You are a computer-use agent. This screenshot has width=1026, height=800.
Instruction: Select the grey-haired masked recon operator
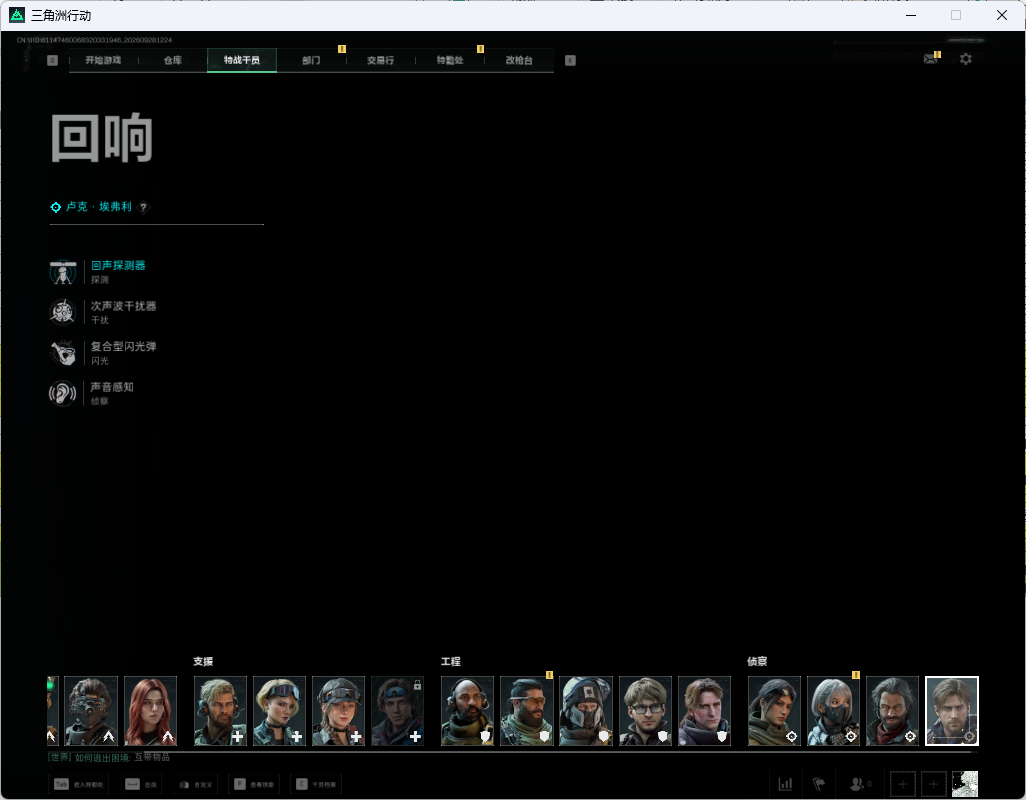click(834, 711)
